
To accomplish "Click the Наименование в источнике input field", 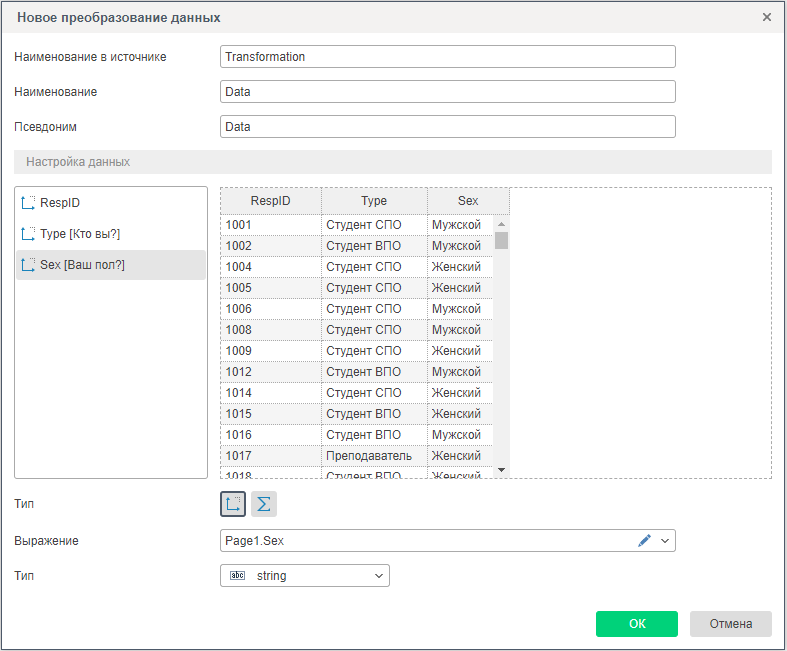I will pyautogui.click(x=447, y=57).
